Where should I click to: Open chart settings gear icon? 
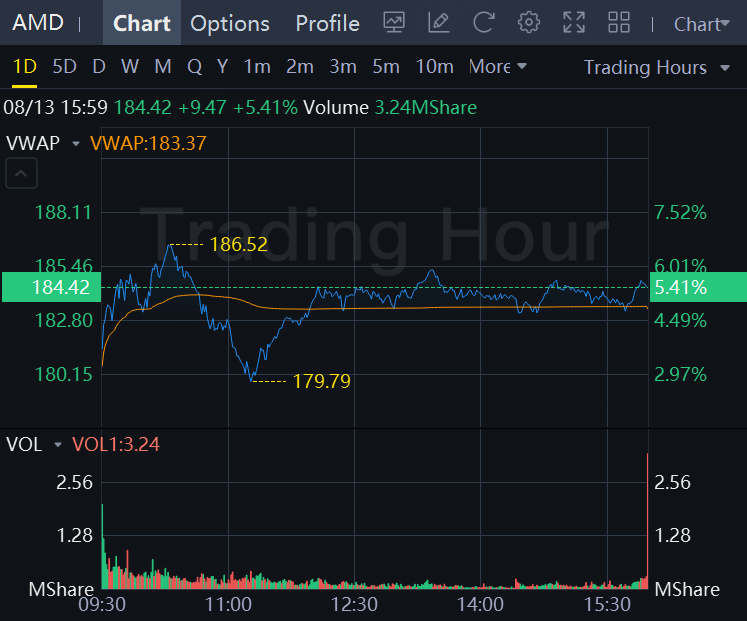[x=529, y=22]
